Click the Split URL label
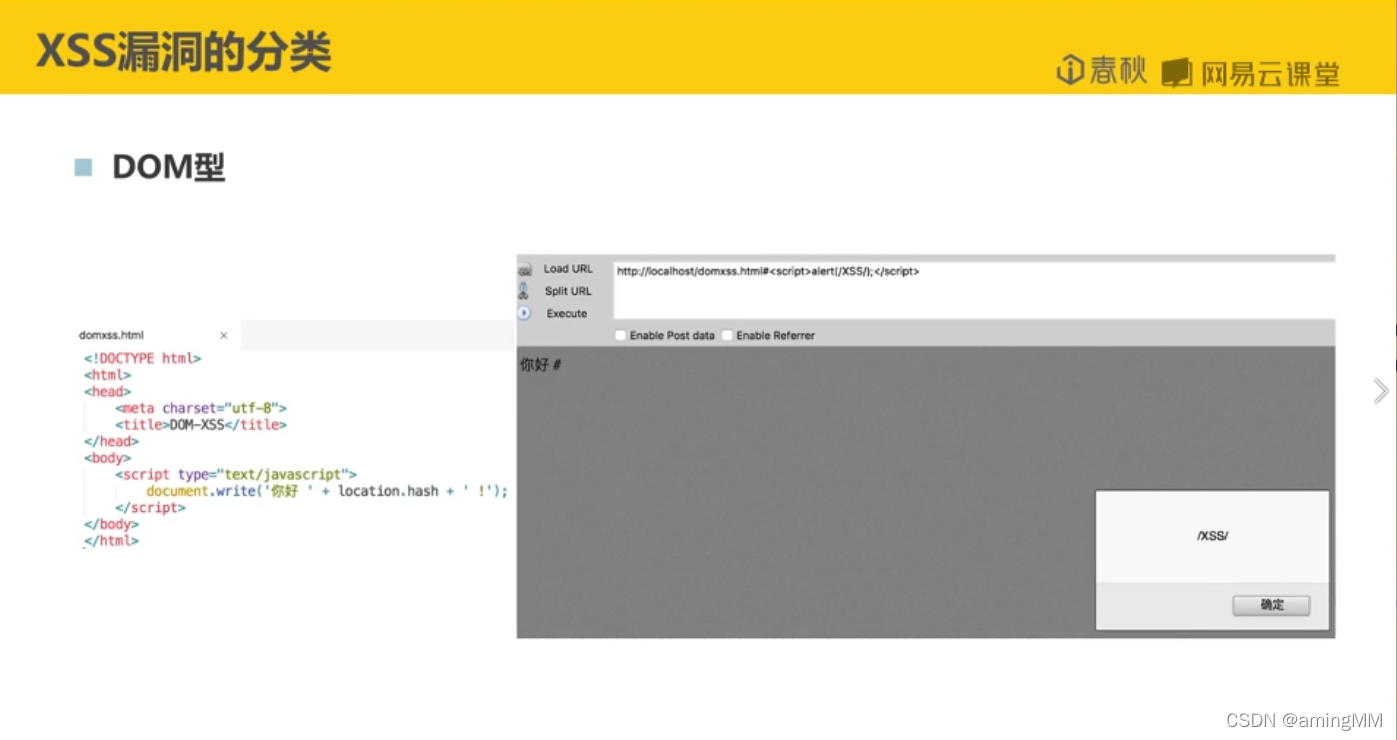The image size is (1397, 740). [568, 291]
